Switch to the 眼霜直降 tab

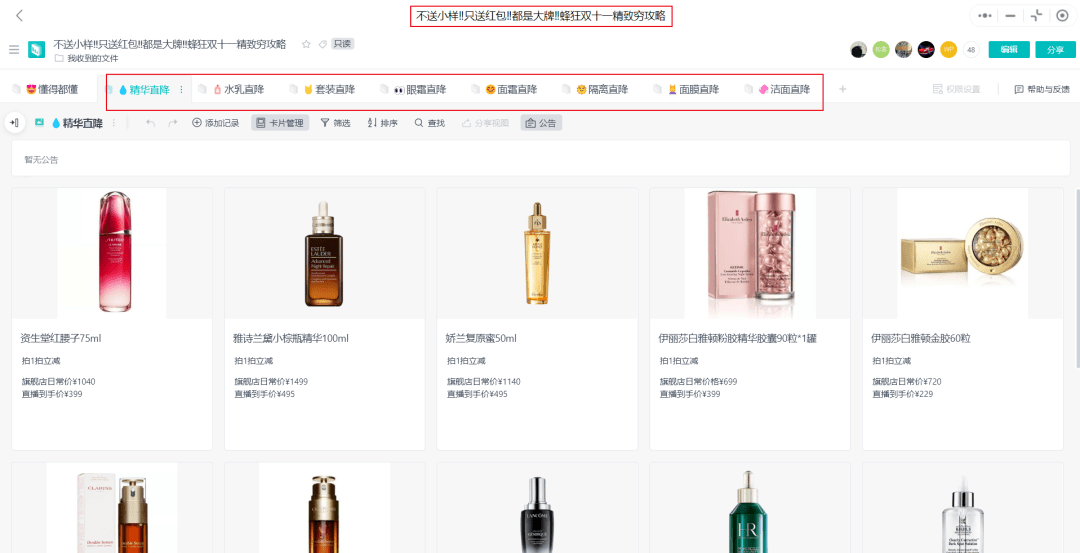tap(419, 90)
